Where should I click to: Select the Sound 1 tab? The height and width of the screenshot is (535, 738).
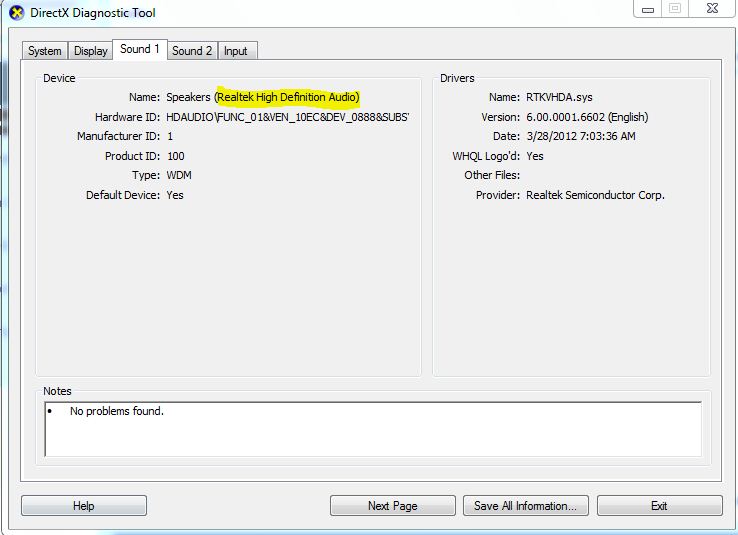pyautogui.click(x=139, y=49)
